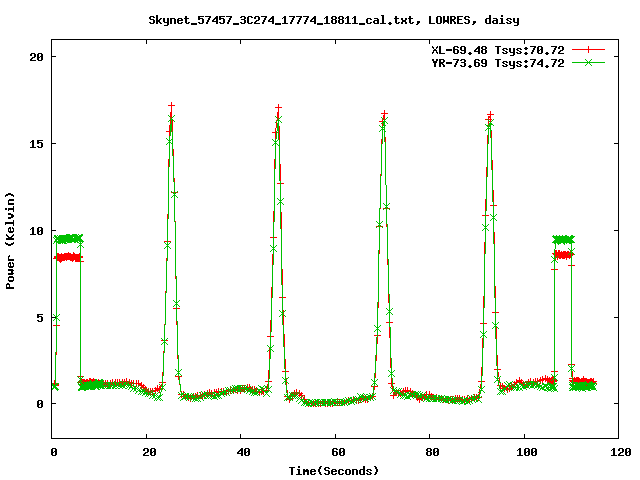
Task: Click y-axis tick label 10
Action: [36, 231]
